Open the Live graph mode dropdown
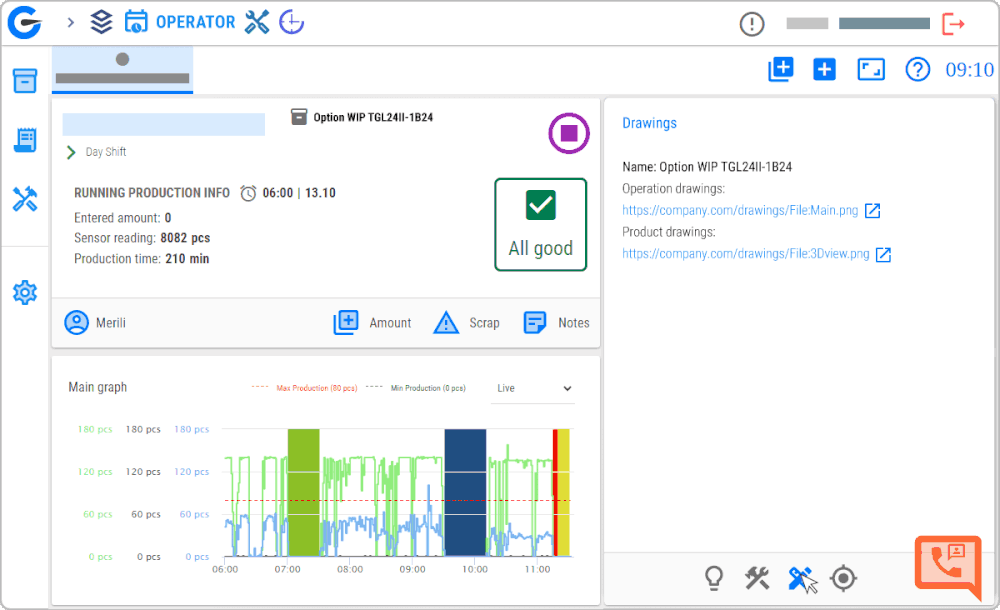 (x=533, y=389)
